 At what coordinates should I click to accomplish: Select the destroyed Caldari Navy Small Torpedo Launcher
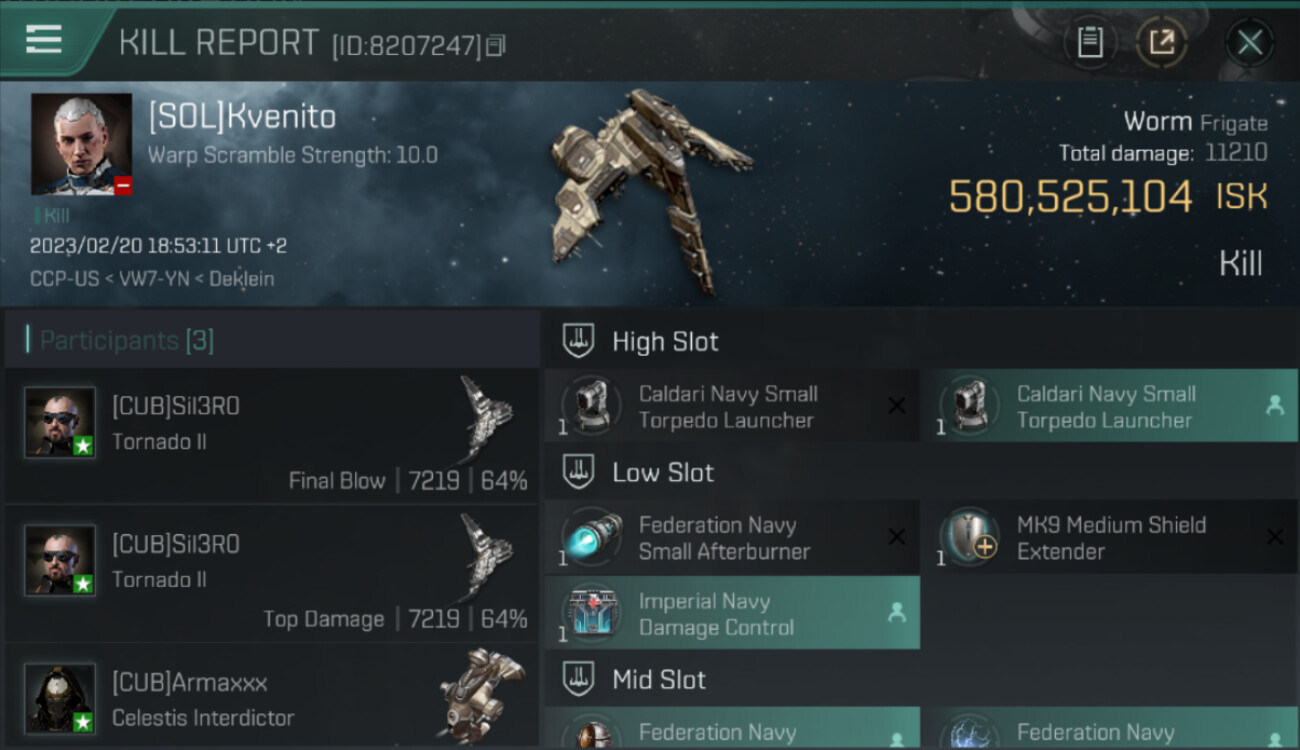[731, 406]
